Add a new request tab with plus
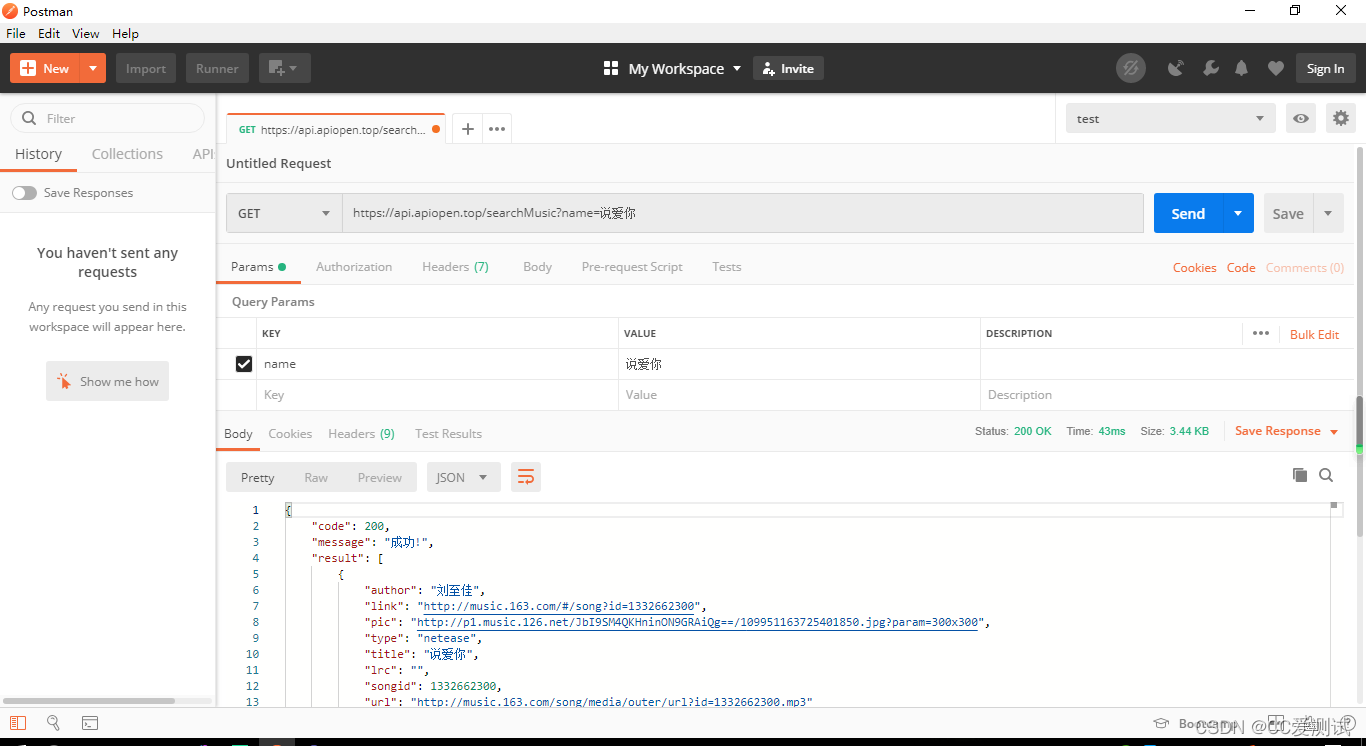This screenshot has height=746, width=1366. (467, 129)
